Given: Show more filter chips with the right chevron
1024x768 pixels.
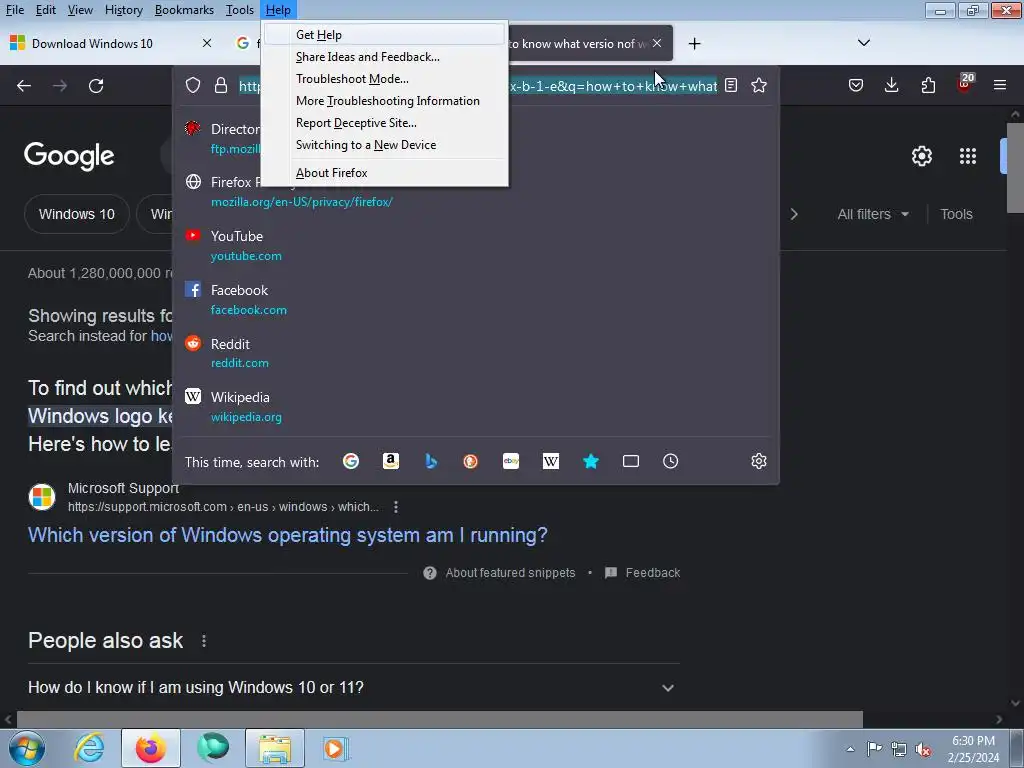Looking at the screenshot, I should (x=794, y=214).
